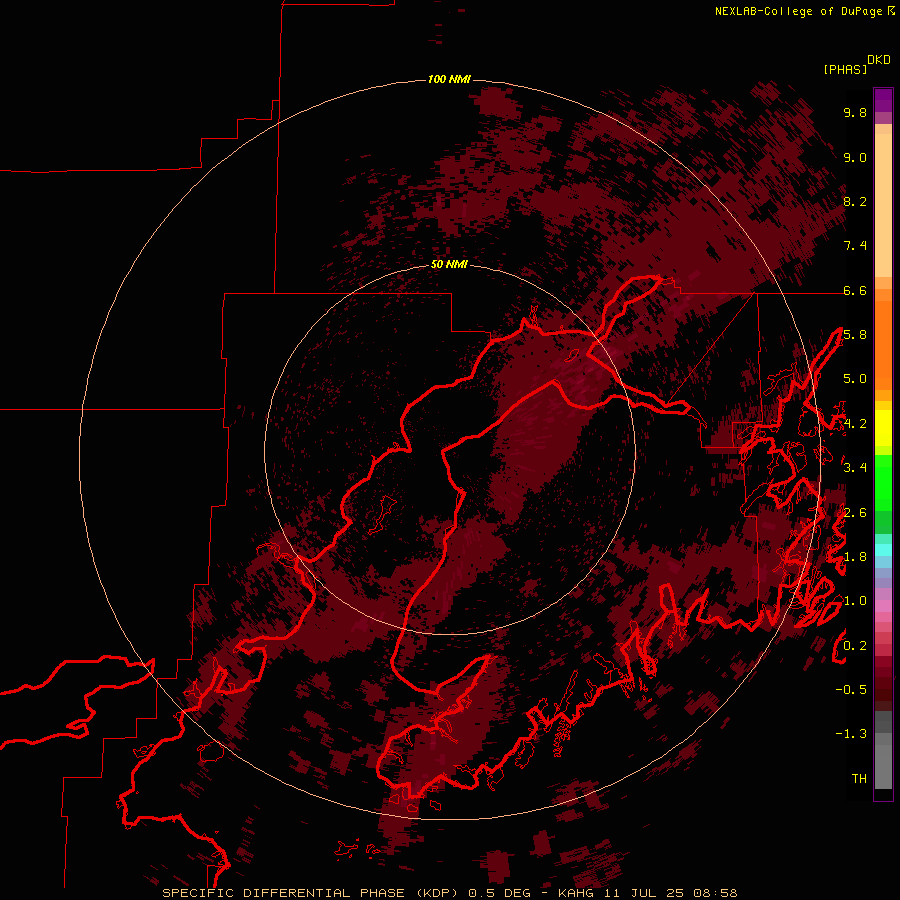Viewport: 900px width, 900px height.
Task: Pick the cyan segment of the color bar
Action: (883, 550)
